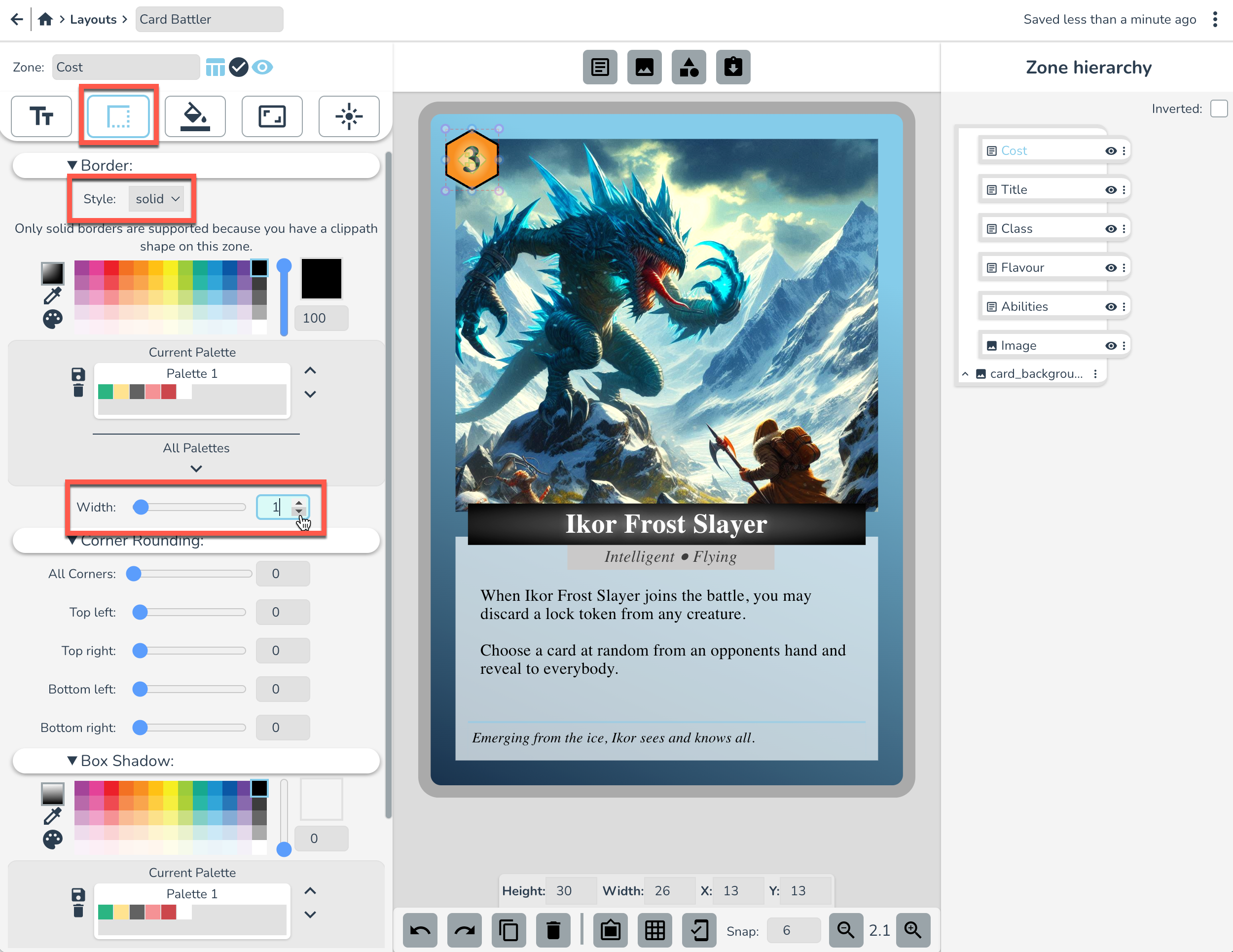The height and width of the screenshot is (952, 1233).
Task: Delete the selected zone
Action: tap(553, 931)
